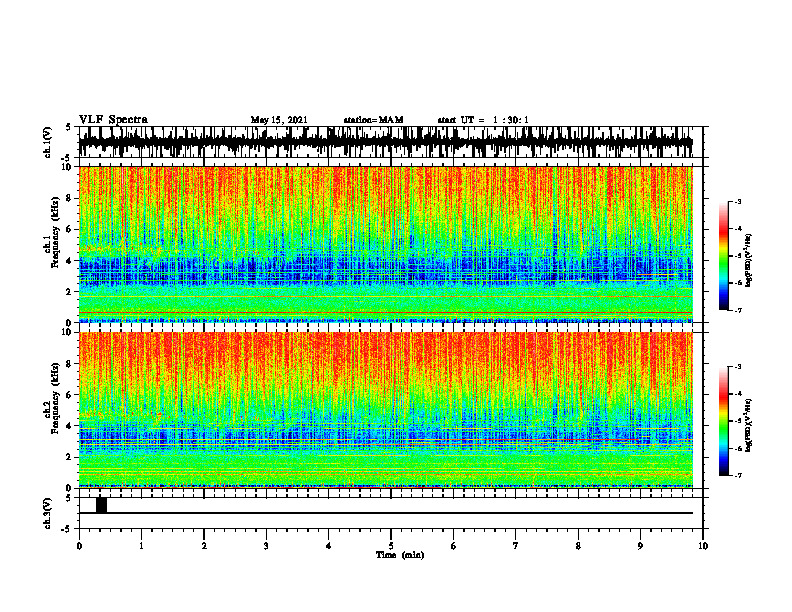The height and width of the screenshot is (612, 792).
Task: Click the "5" tick on ch.1 voltage axis
Action: (x=69, y=128)
